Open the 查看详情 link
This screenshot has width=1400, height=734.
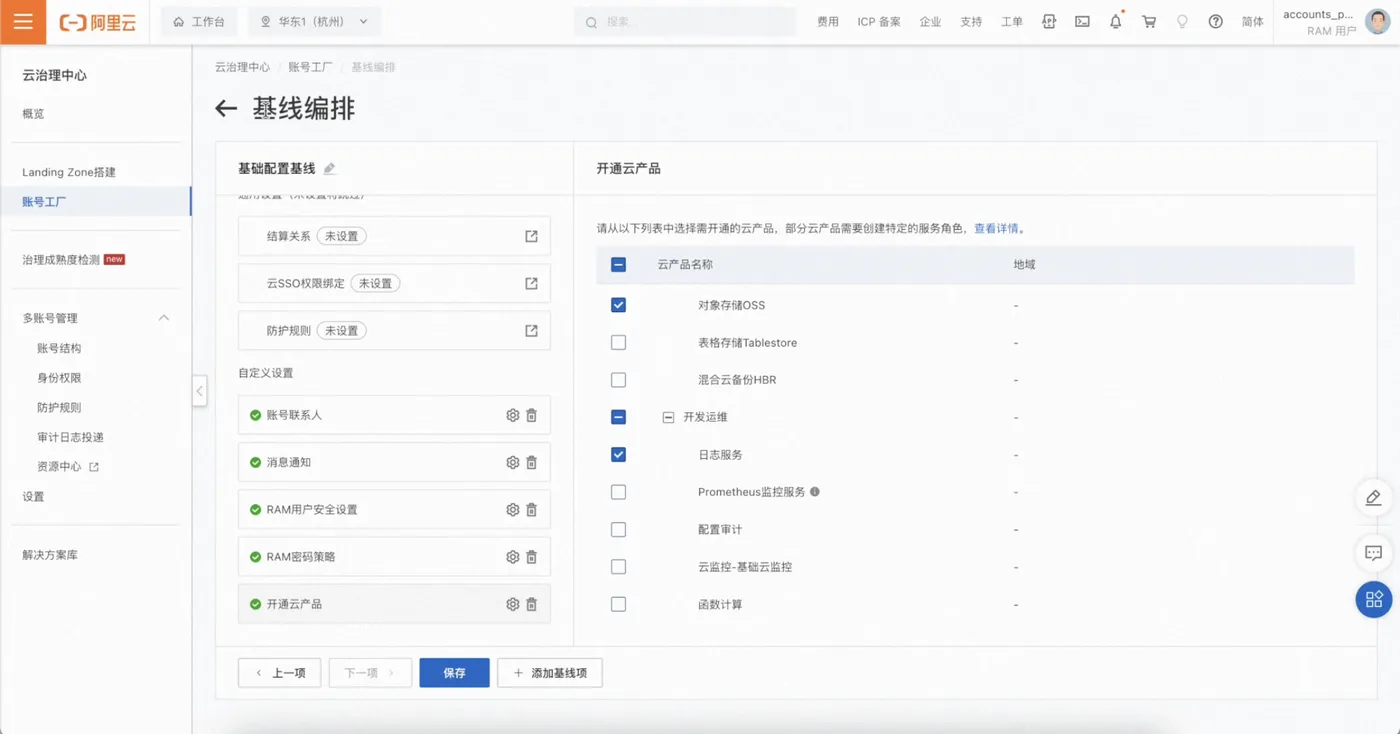pyautogui.click(x=996, y=228)
